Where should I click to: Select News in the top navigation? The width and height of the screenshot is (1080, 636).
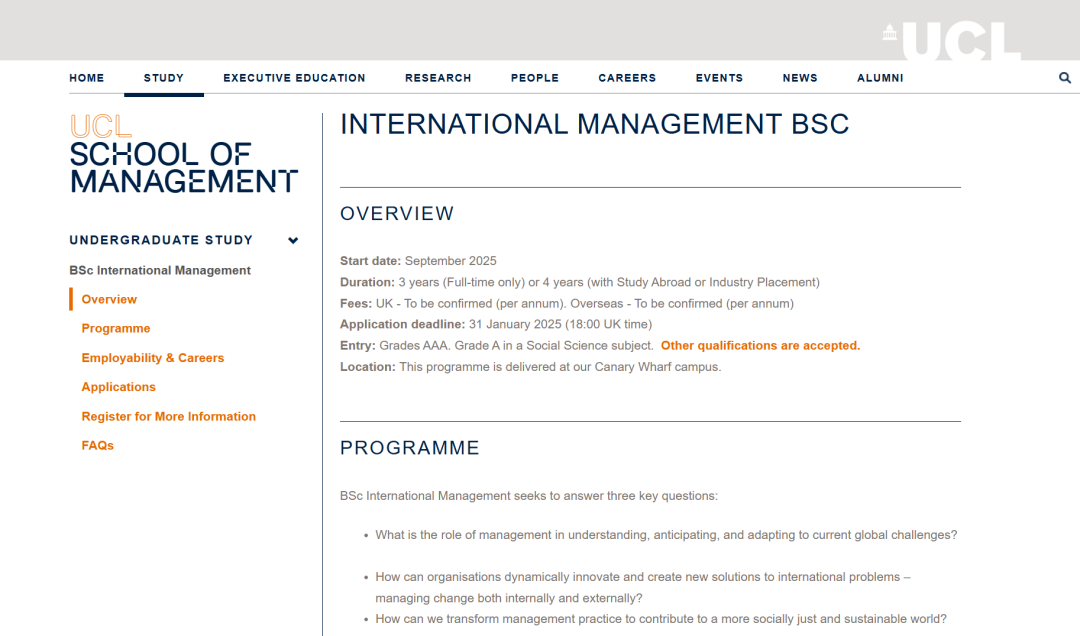[x=800, y=78]
